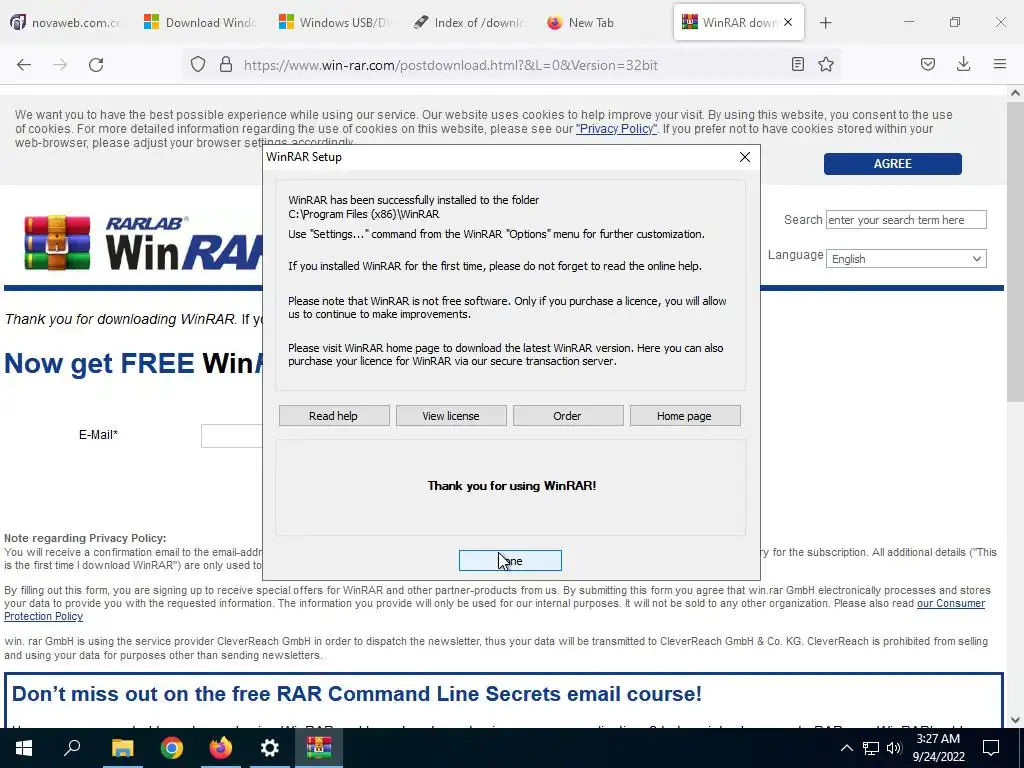Open Read help in the WinRAR Setup dialog

coord(334,416)
